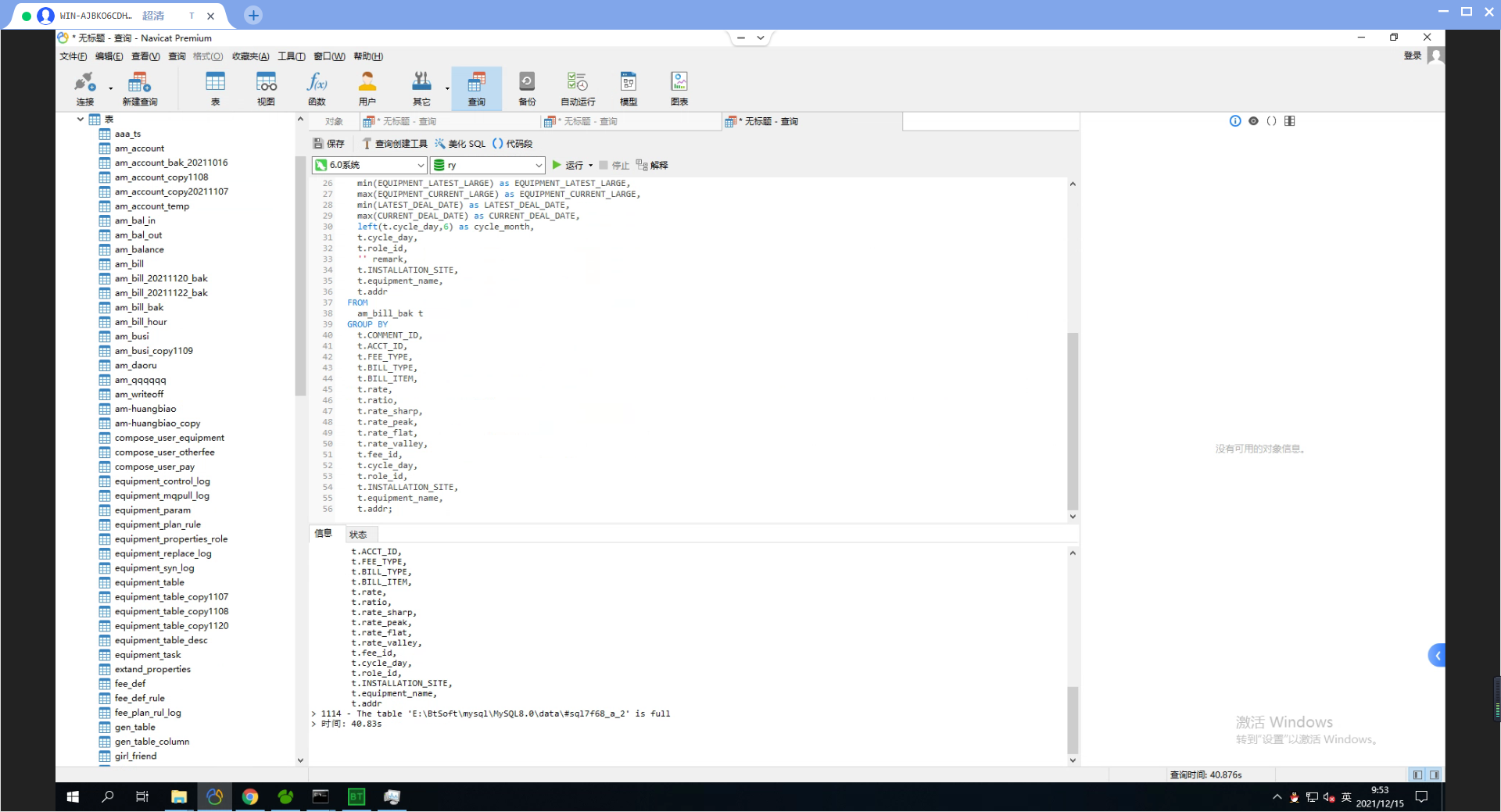Click the user avatar icon next to 登录
Viewport: 1501px width, 812px height.
(1435, 55)
